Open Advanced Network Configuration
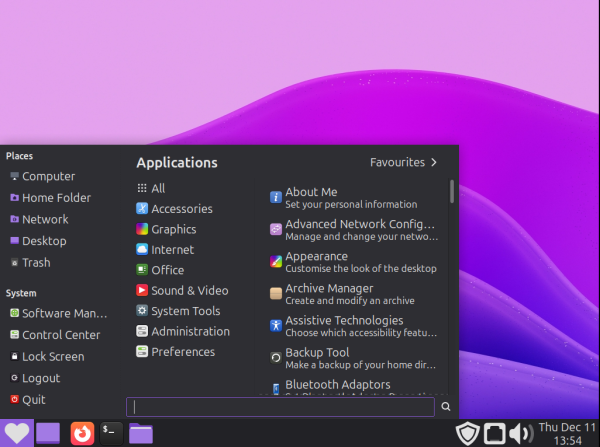 coord(354,230)
